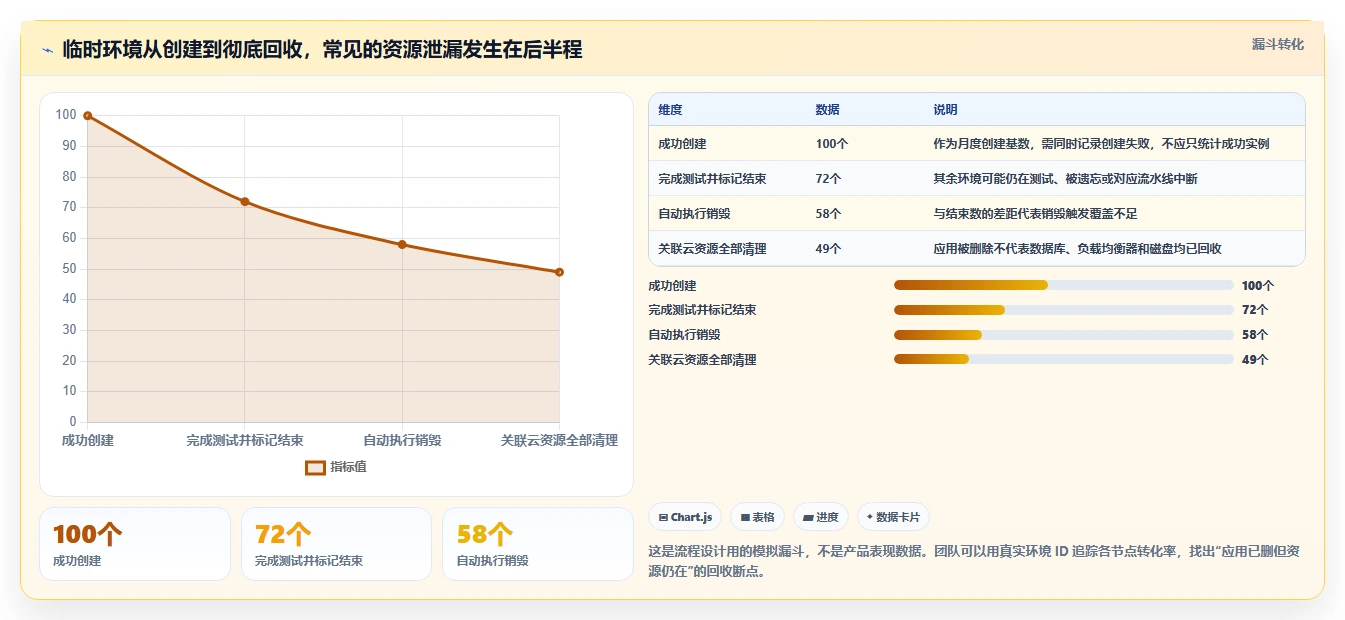Click the description starting 应用被删除不代表
This screenshot has height=620, width=1345.
(x=1077, y=249)
